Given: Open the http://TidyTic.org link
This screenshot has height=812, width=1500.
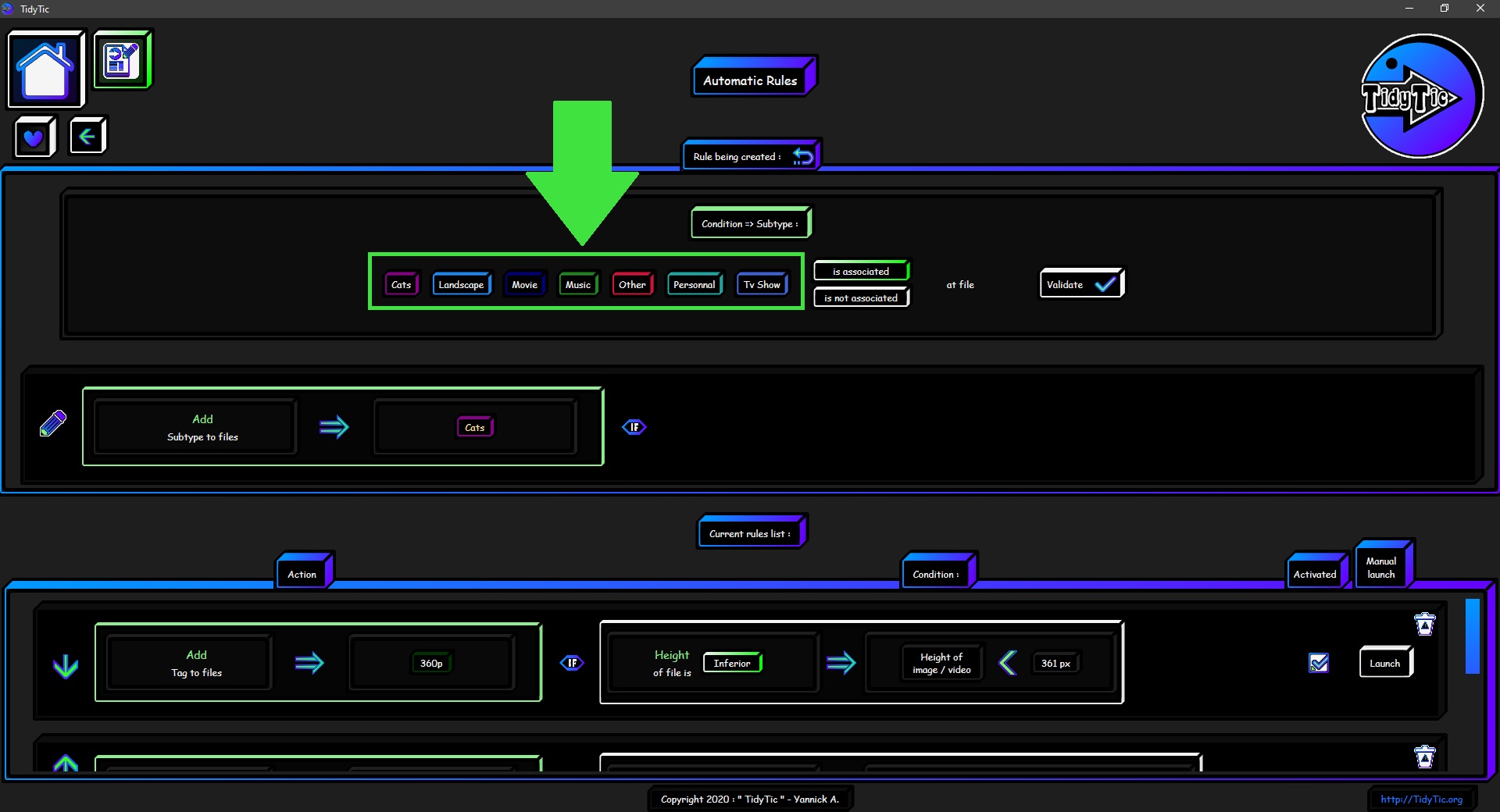Looking at the screenshot, I should 1421,799.
